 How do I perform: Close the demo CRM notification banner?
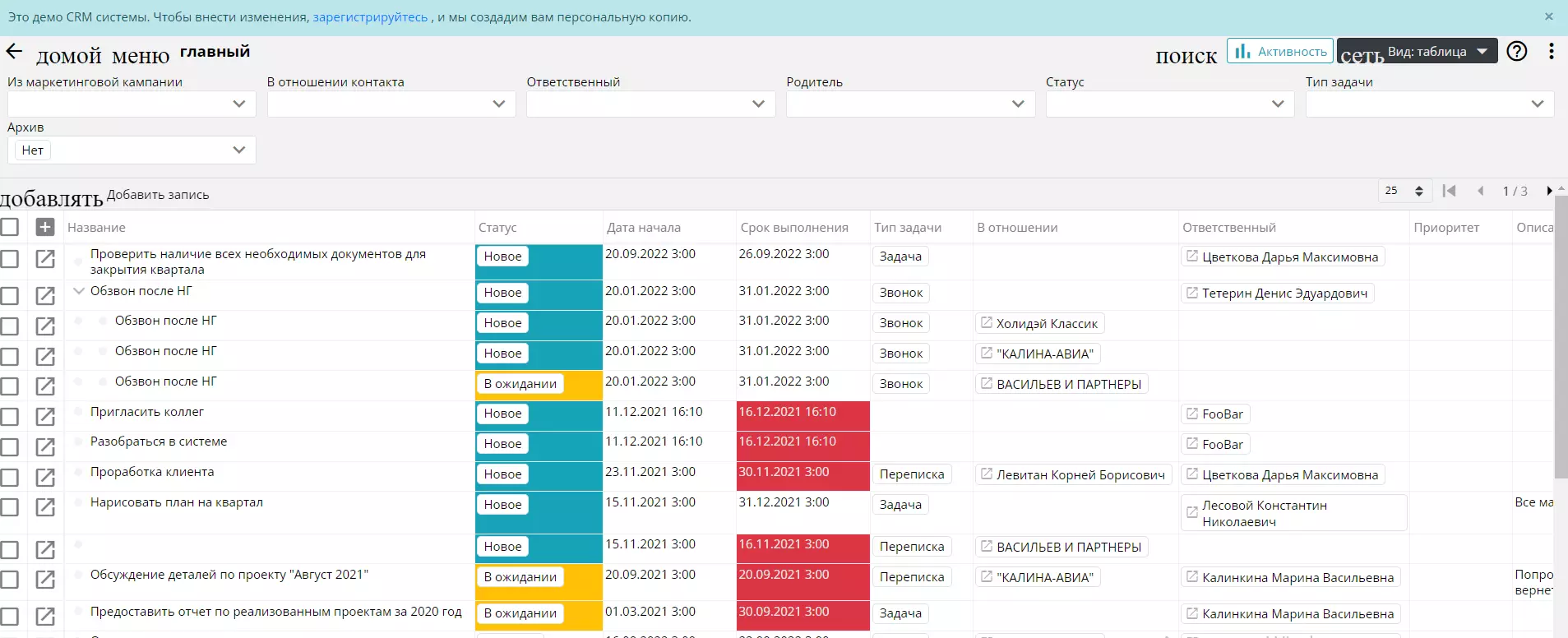pyautogui.click(x=1549, y=16)
